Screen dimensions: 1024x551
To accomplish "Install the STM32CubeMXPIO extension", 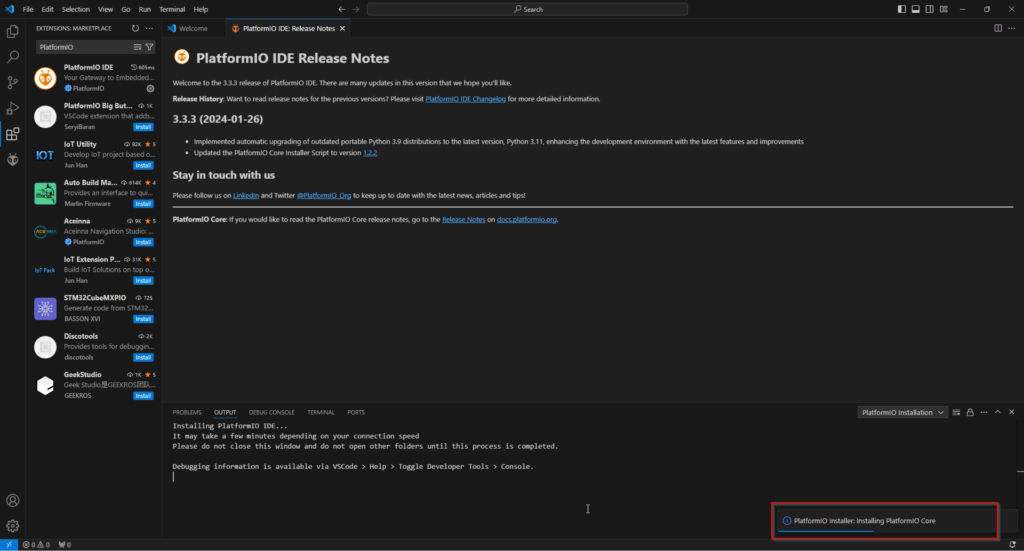I will click(143, 319).
